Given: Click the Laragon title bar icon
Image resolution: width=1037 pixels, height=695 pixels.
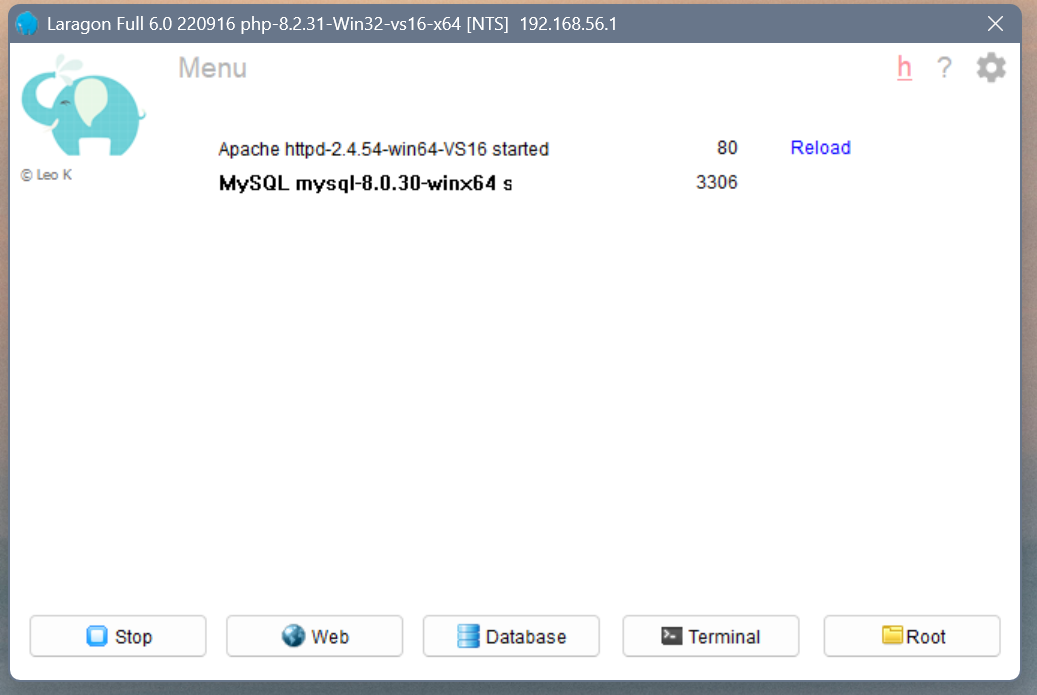Looking at the screenshot, I should pyautogui.click(x=26, y=24).
